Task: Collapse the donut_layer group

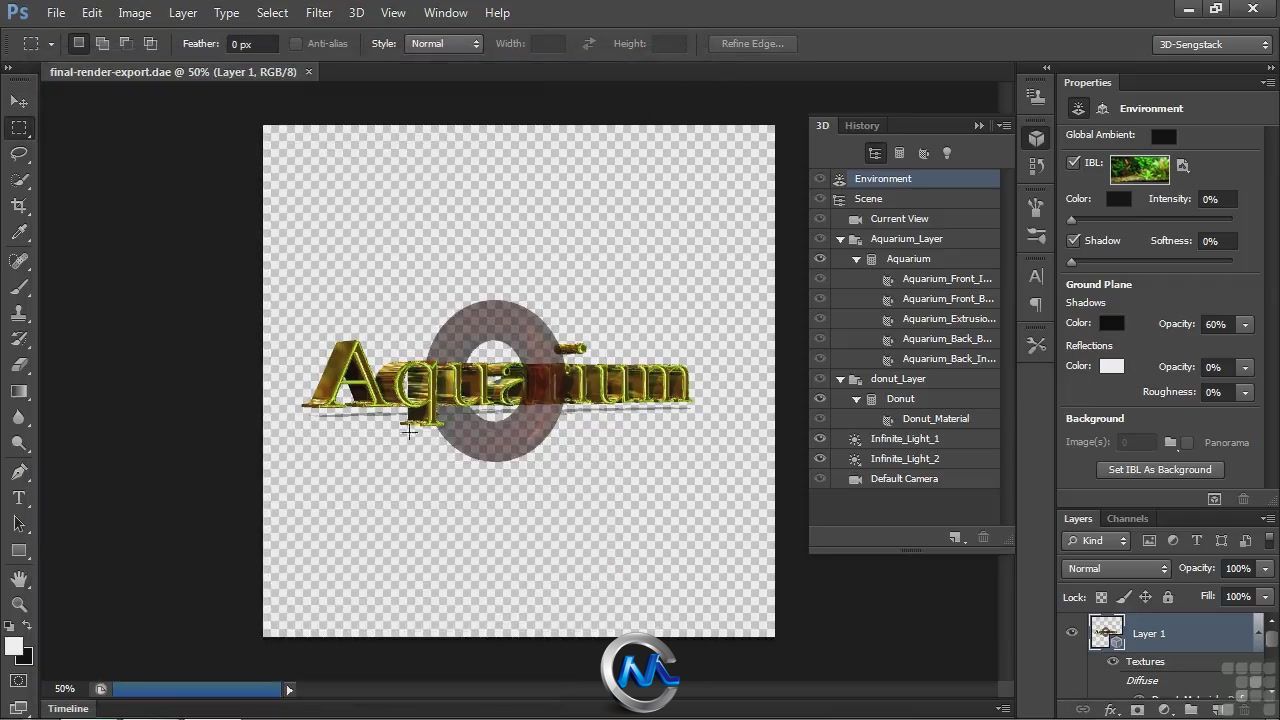Action: (840, 379)
